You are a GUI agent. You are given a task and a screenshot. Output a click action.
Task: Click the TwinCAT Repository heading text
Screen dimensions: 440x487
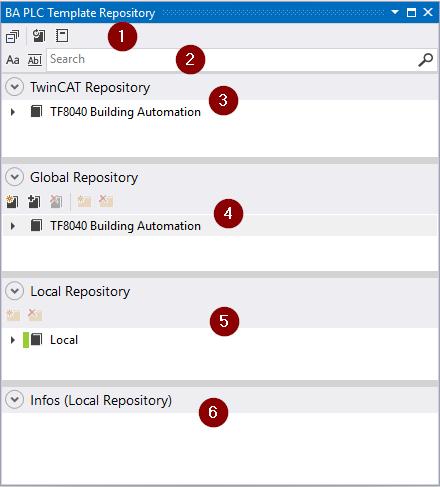[x=90, y=87]
